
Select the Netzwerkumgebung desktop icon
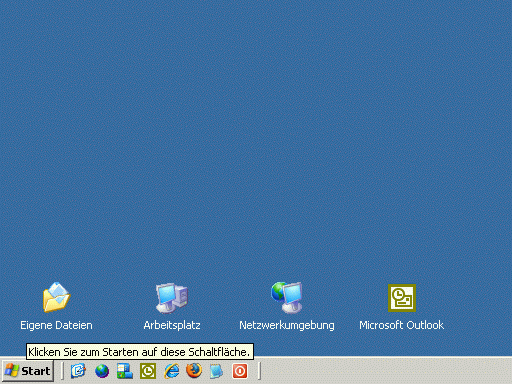(287, 297)
